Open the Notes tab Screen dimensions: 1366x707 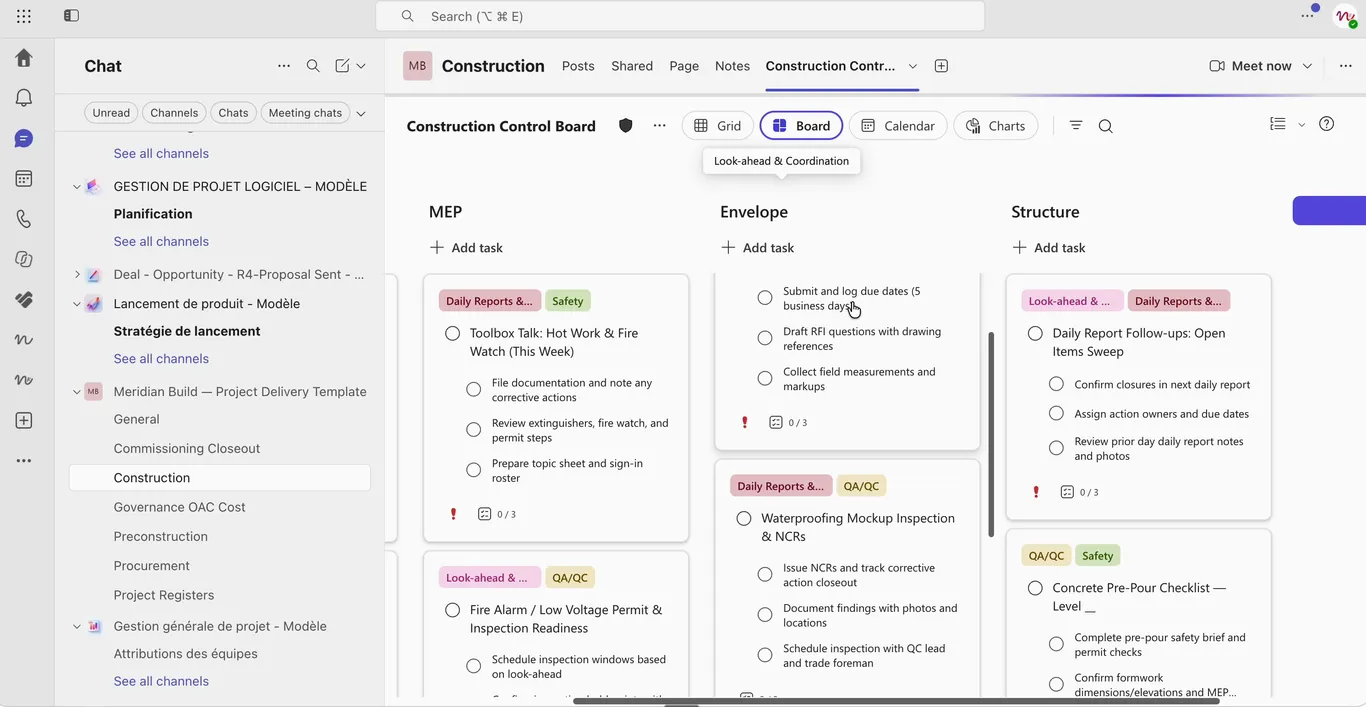pyautogui.click(x=732, y=66)
